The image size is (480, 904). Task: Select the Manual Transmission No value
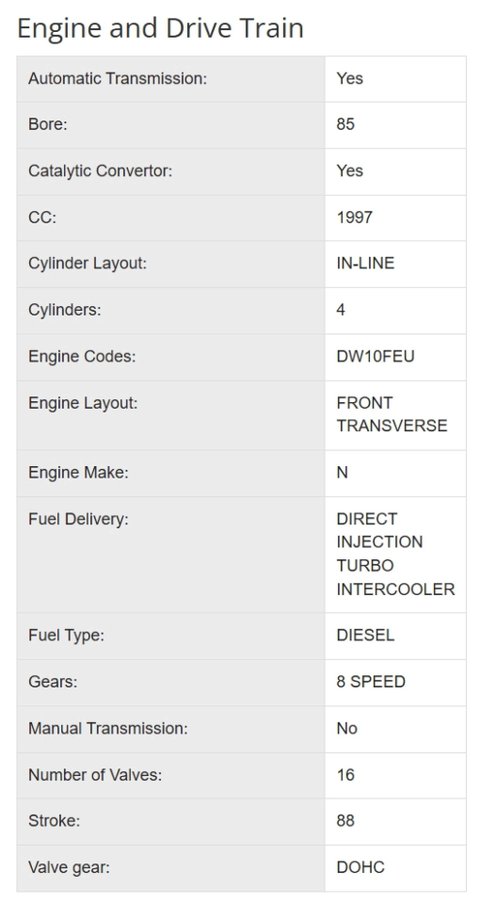[x=347, y=728]
